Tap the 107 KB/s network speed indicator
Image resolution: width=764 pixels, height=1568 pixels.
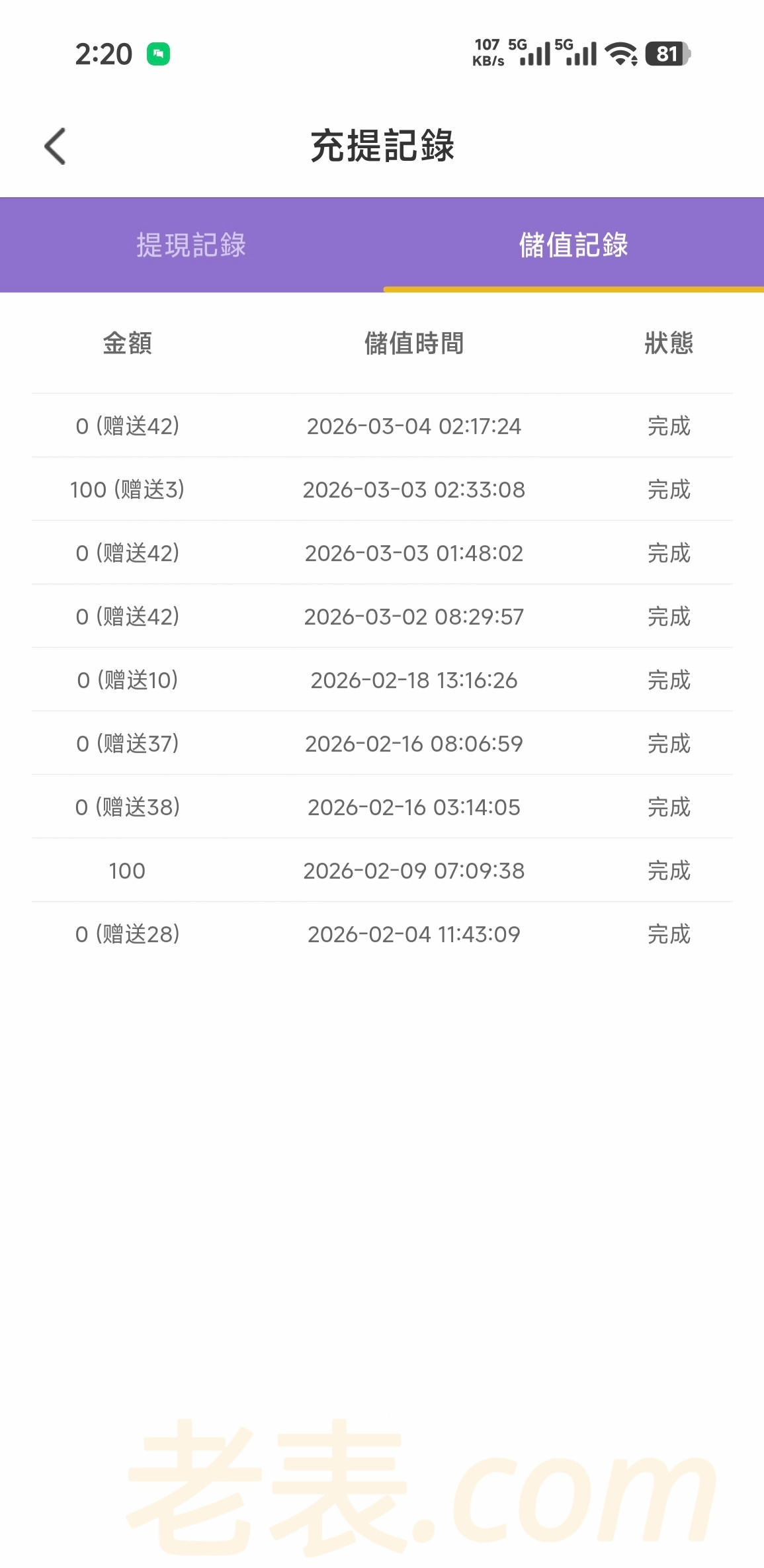tap(488, 53)
